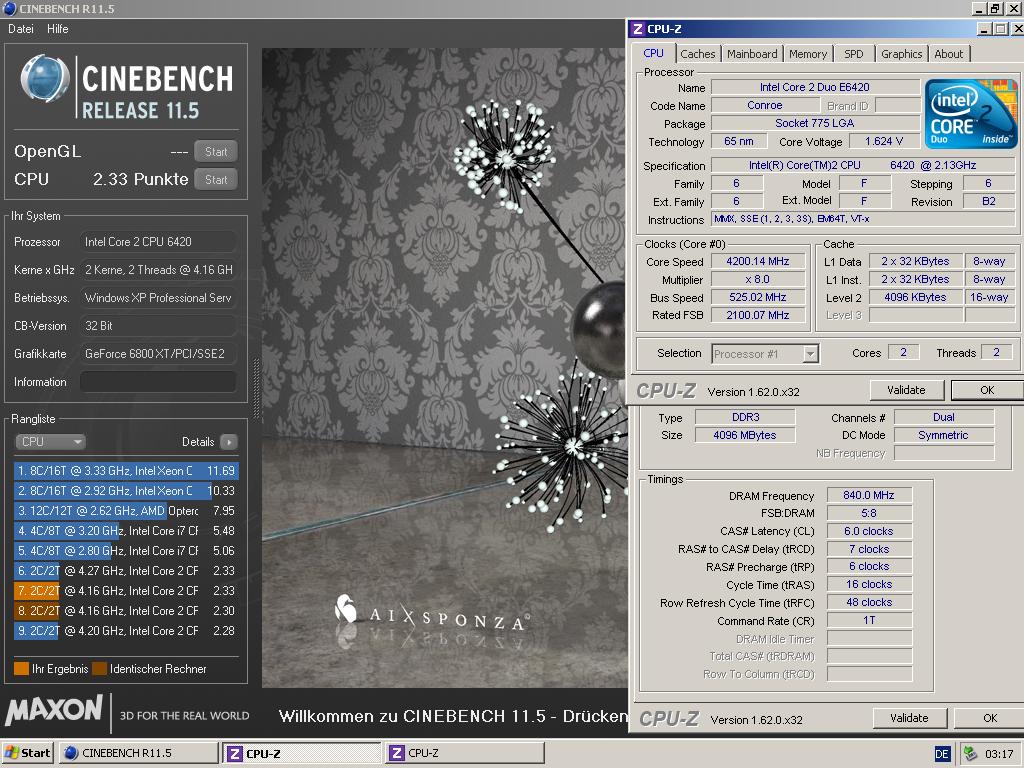
Task: Switch to the About tab in CPU-Z
Action: pos(948,54)
